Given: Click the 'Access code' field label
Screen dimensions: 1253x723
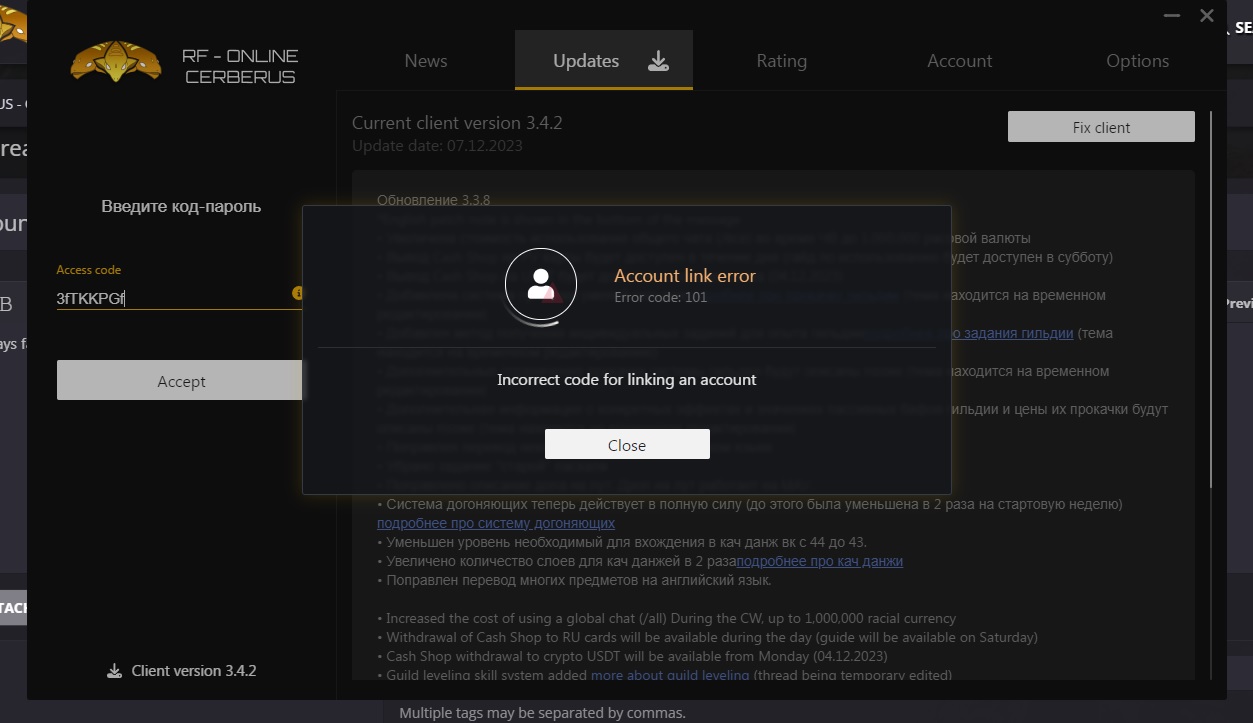Looking at the screenshot, I should [89, 270].
